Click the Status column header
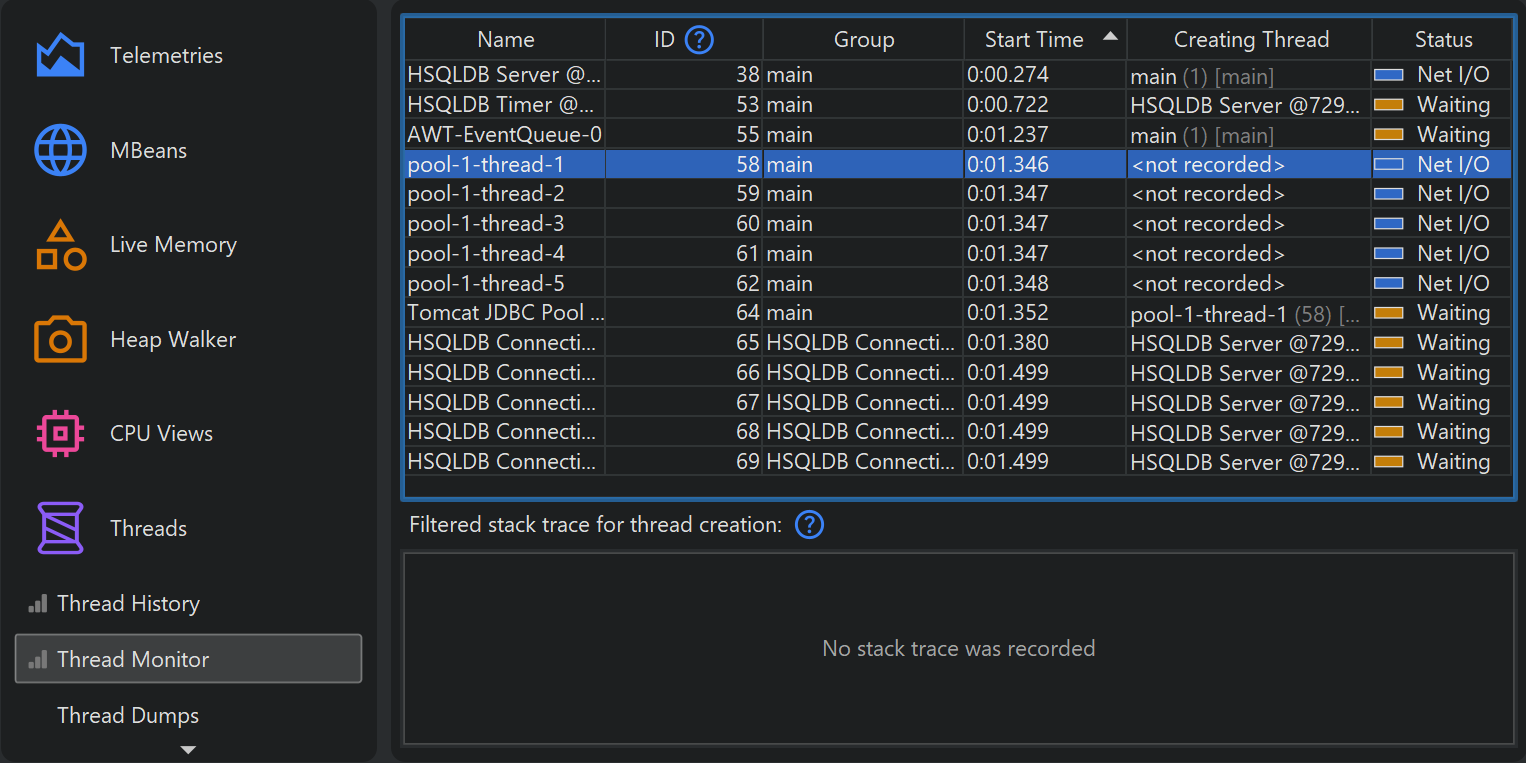Viewport: 1526px width, 763px height. coord(1442,40)
